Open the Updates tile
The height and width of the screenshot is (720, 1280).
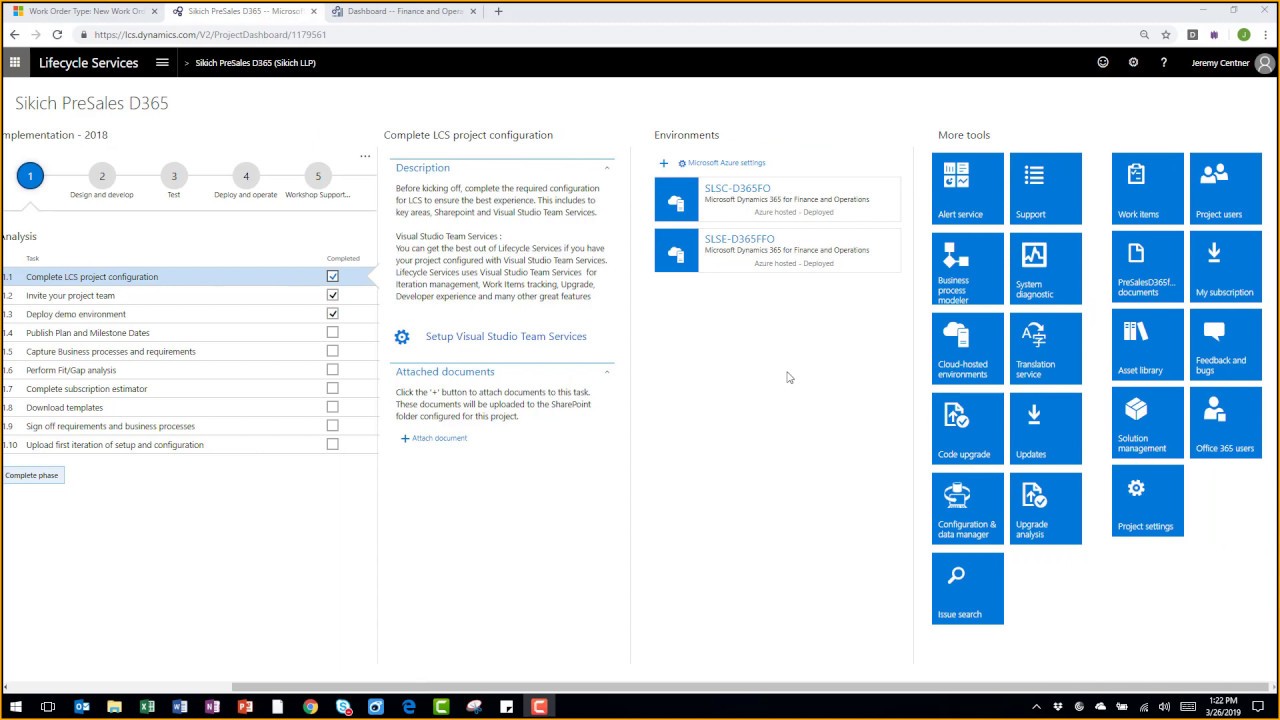pyautogui.click(x=1045, y=429)
